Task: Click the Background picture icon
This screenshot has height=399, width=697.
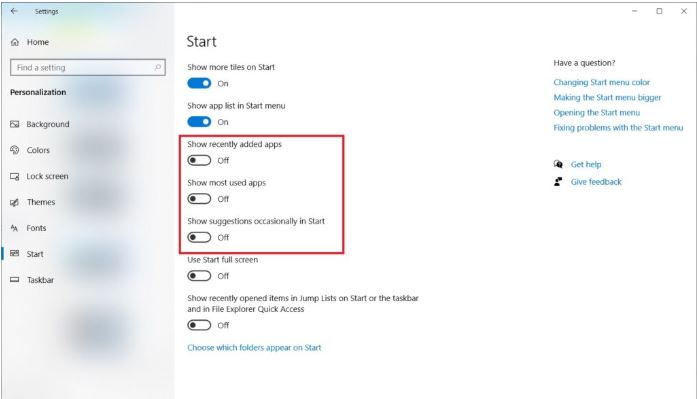Action: (15, 124)
